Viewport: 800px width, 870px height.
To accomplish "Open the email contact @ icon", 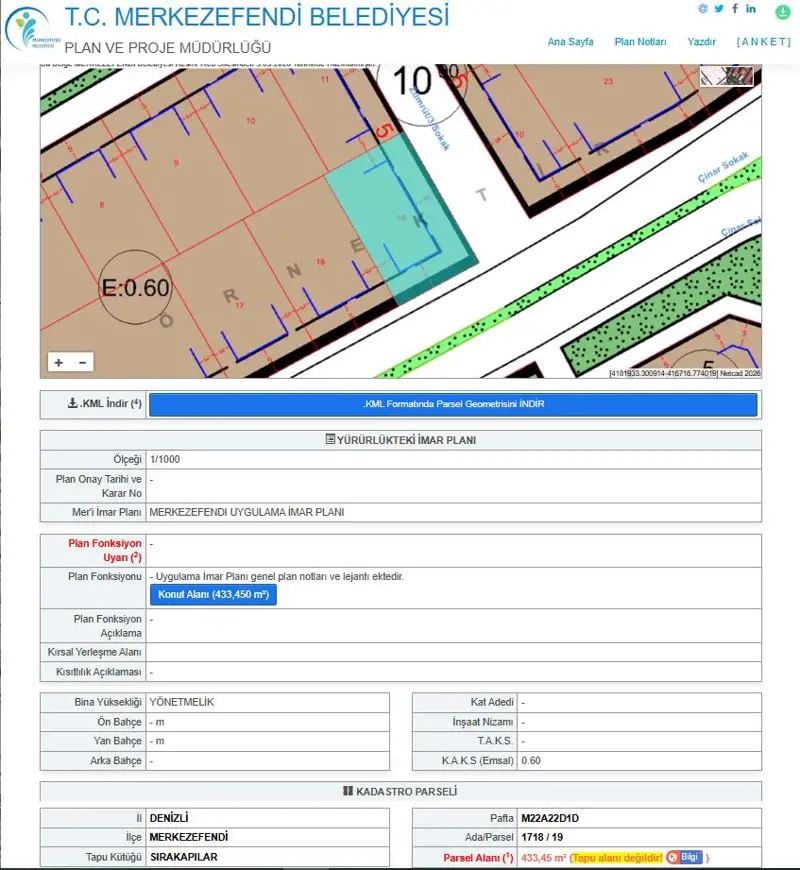I will pyautogui.click(x=703, y=8).
